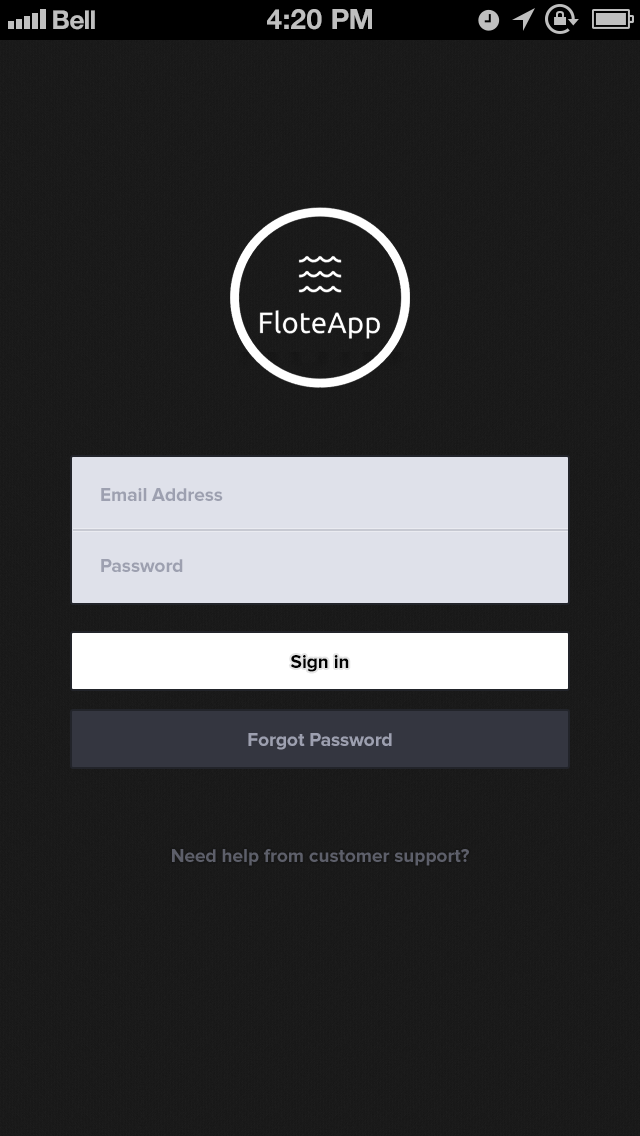640x1136 pixels.
Task: Click the Email Address input field
Action: point(319,492)
